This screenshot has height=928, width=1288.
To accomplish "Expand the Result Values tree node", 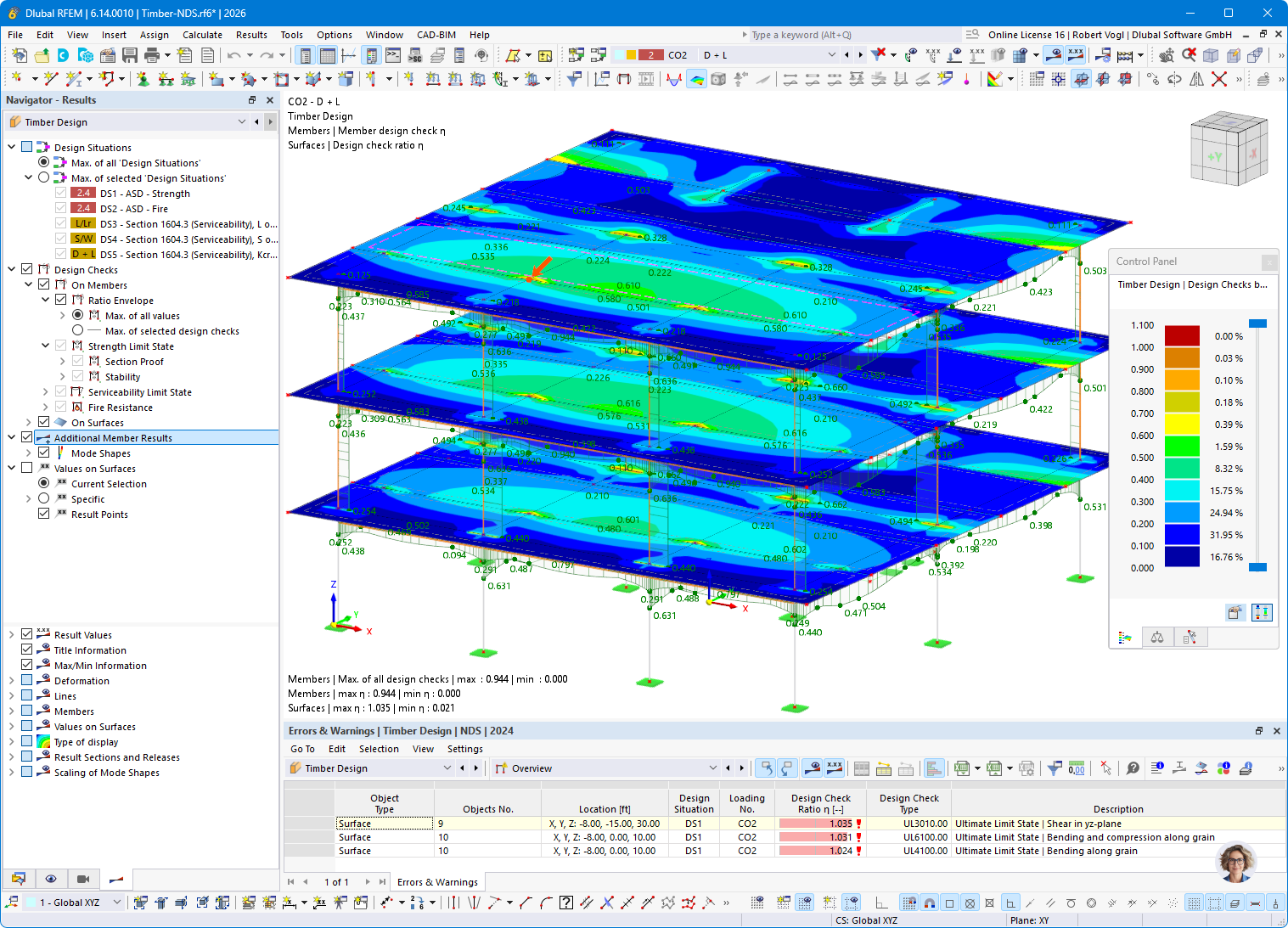I will click(x=11, y=634).
